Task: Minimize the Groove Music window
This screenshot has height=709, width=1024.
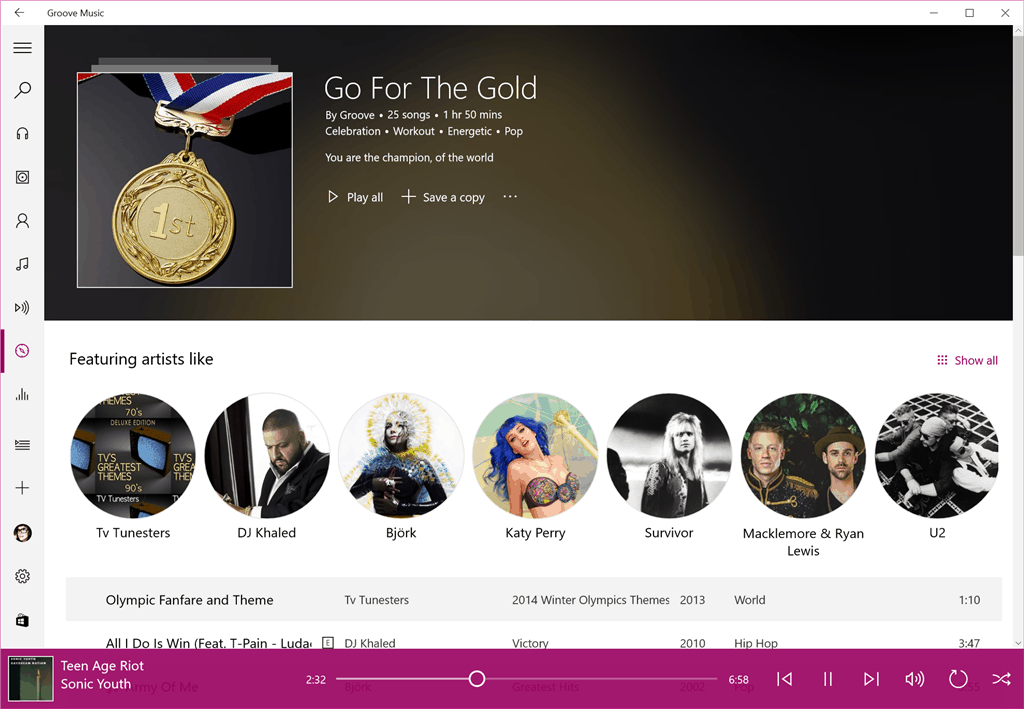Action: [935, 12]
